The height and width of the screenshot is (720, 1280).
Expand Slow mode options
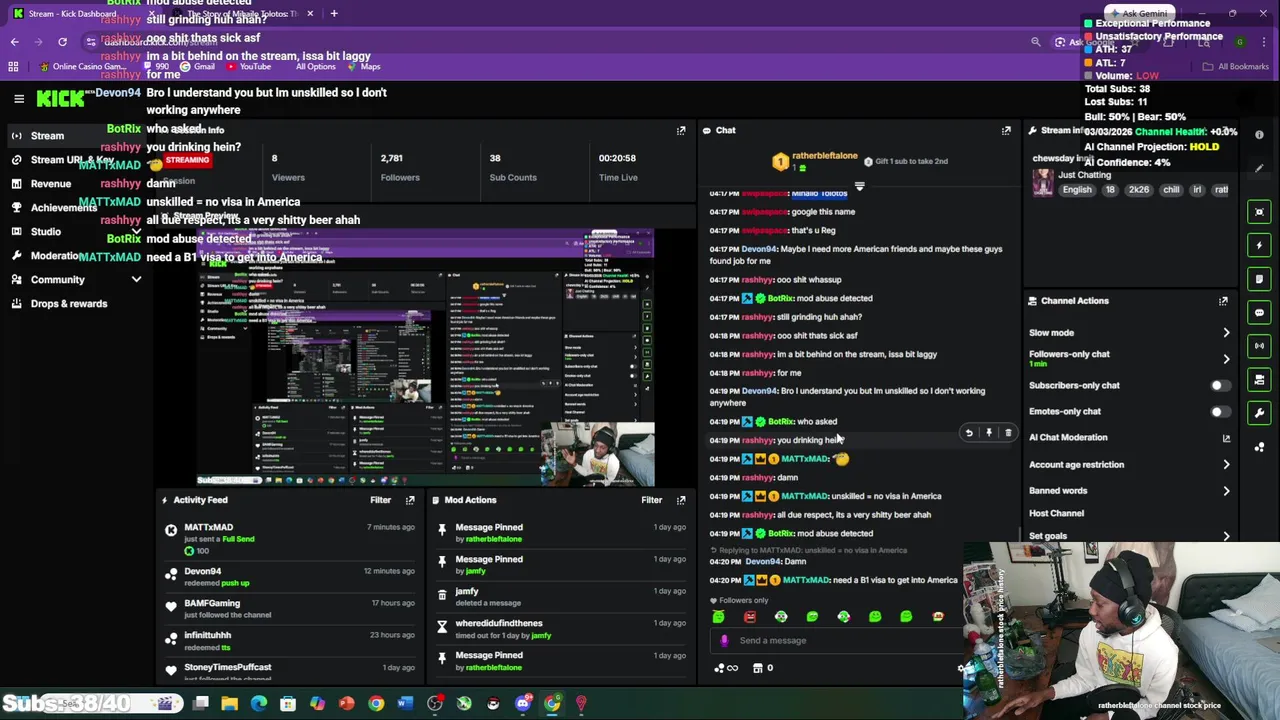coord(1226,333)
